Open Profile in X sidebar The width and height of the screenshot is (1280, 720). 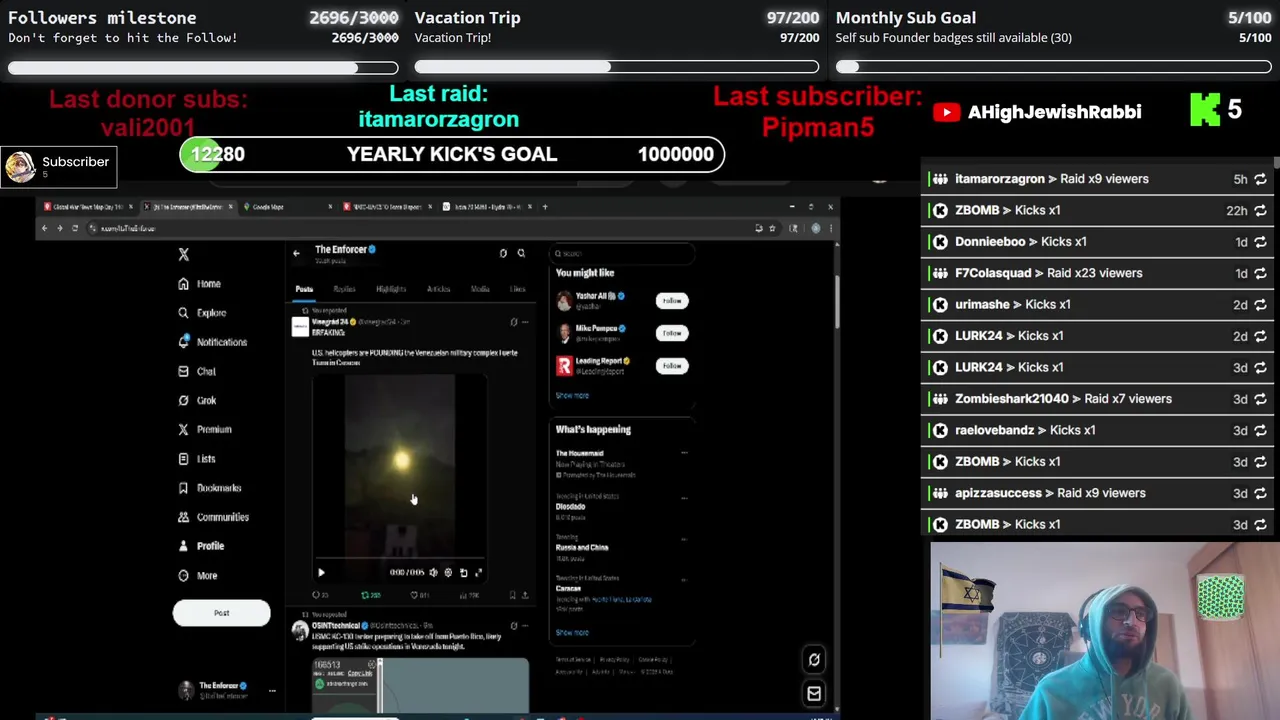[200, 546]
